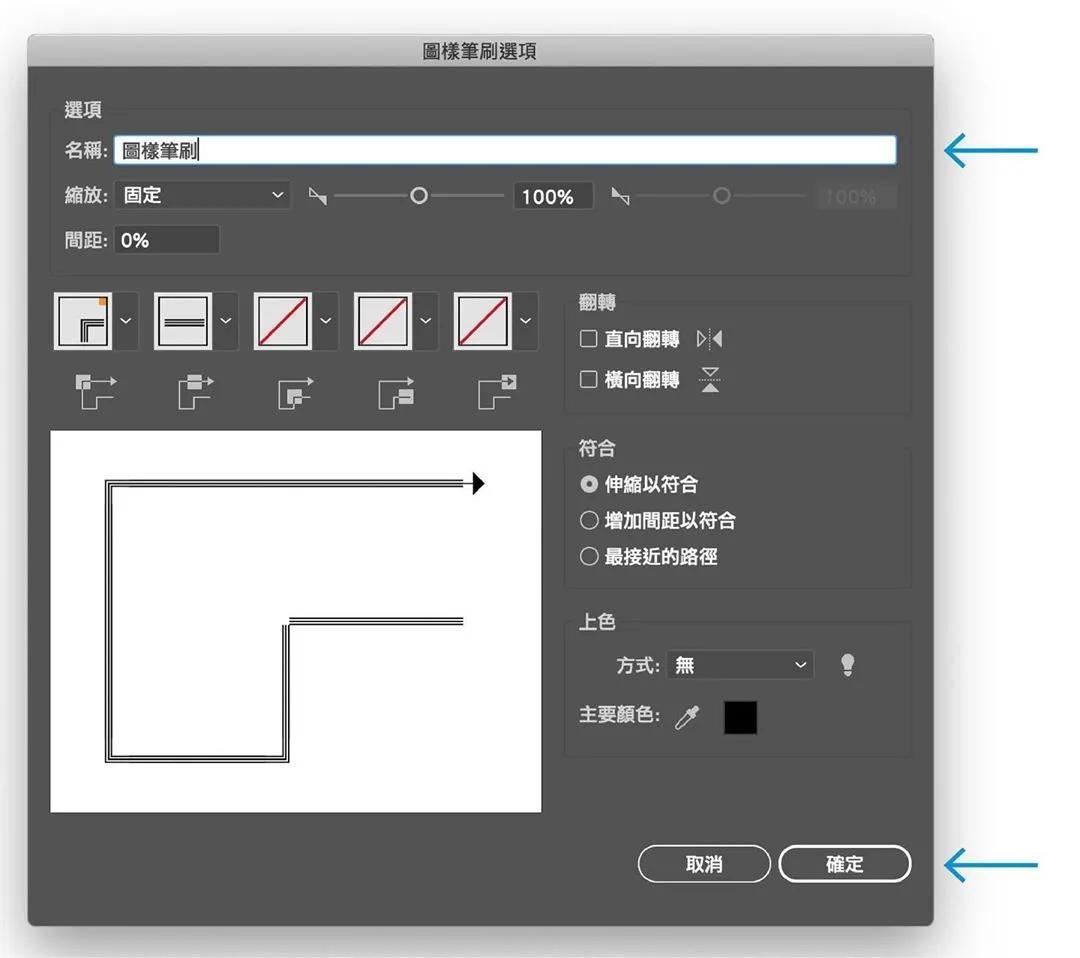Click the flip-along icon beside 直向翻轉
The height and width of the screenshot is (958, 1080).
point(709,339)
